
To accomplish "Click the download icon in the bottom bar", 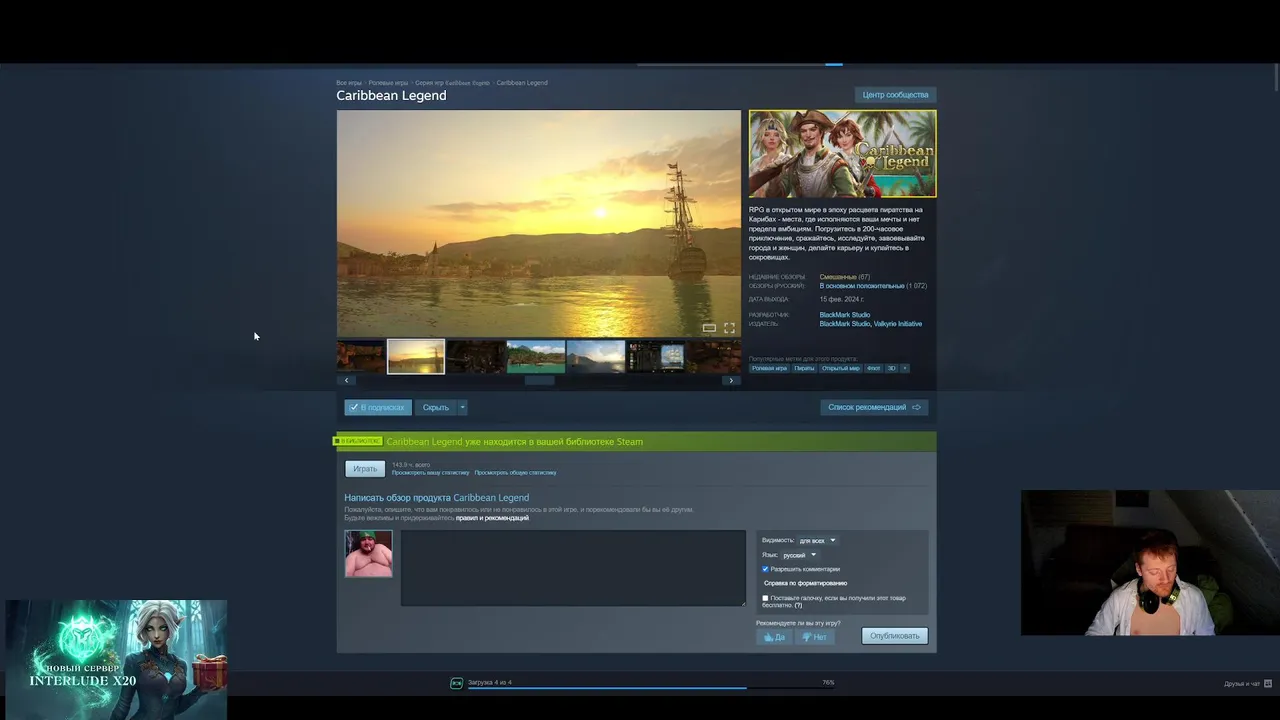I will pos(457,683).
